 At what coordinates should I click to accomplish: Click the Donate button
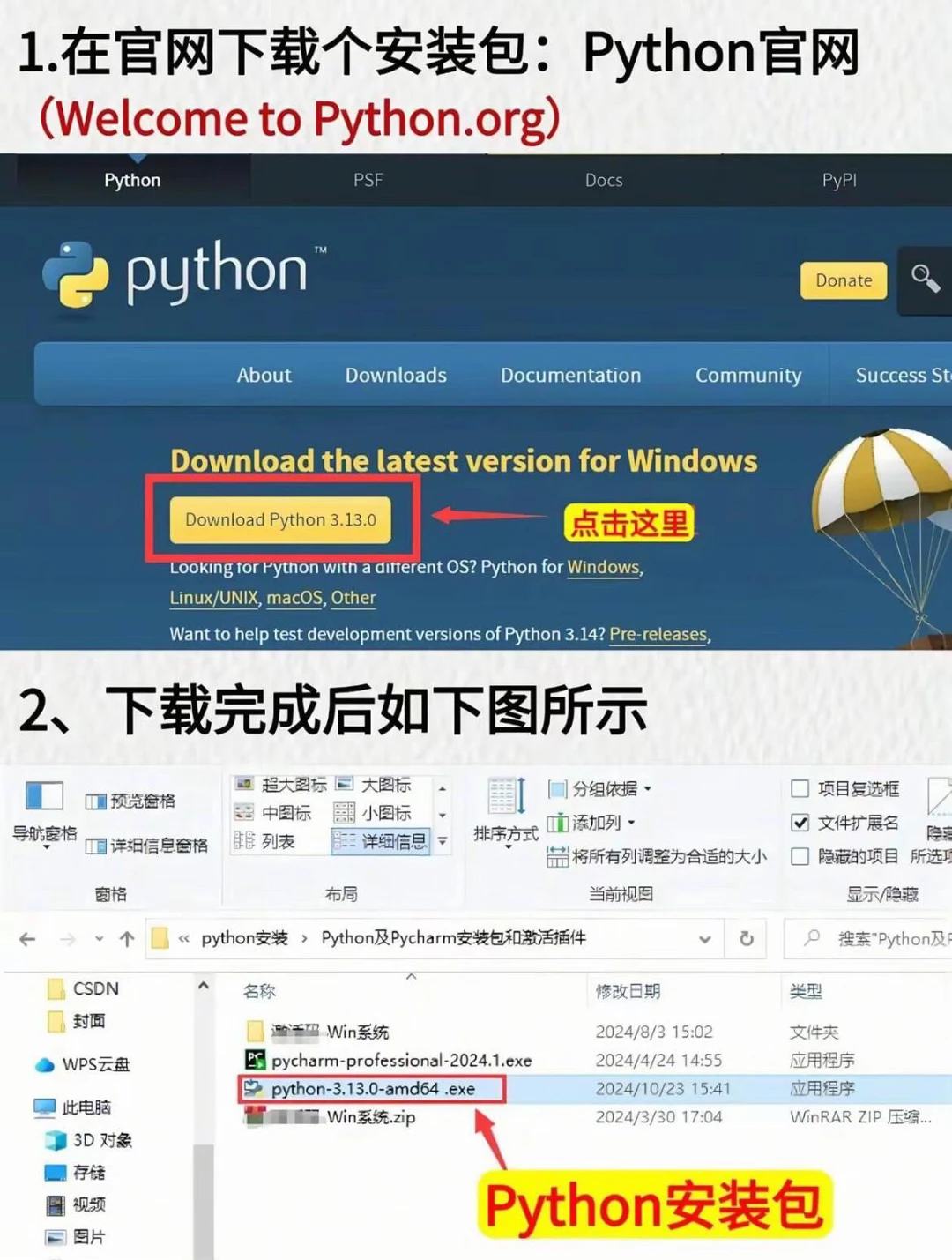[x=842, y=280]
